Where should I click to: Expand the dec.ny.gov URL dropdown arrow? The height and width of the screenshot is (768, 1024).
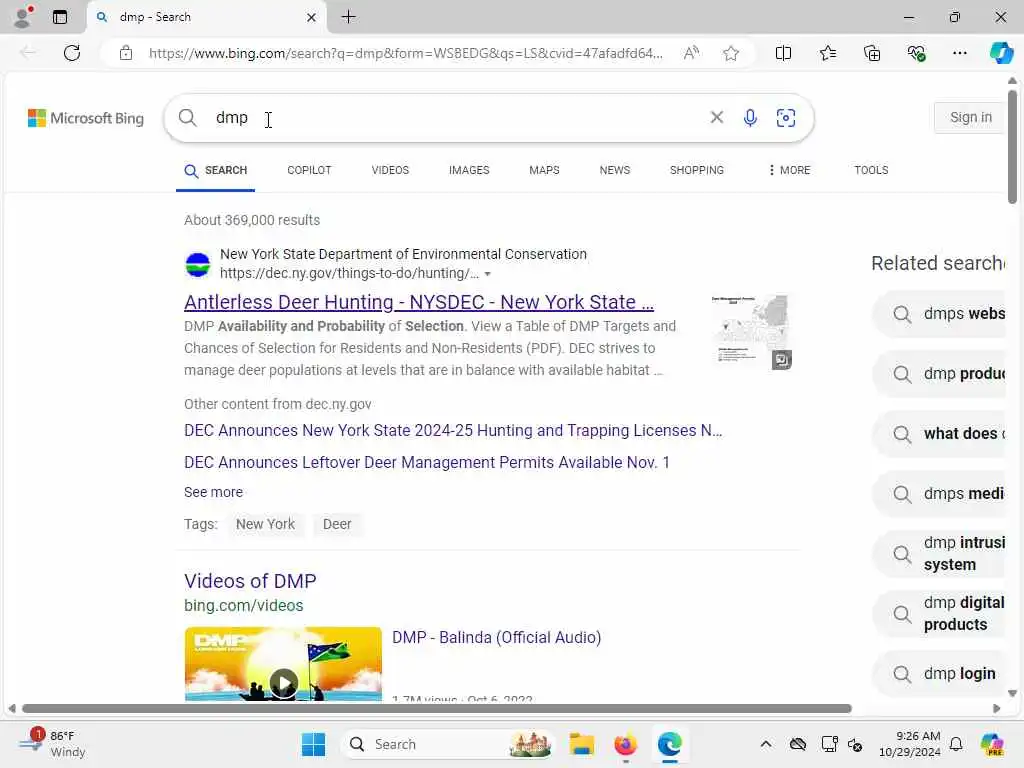point(487,274)
